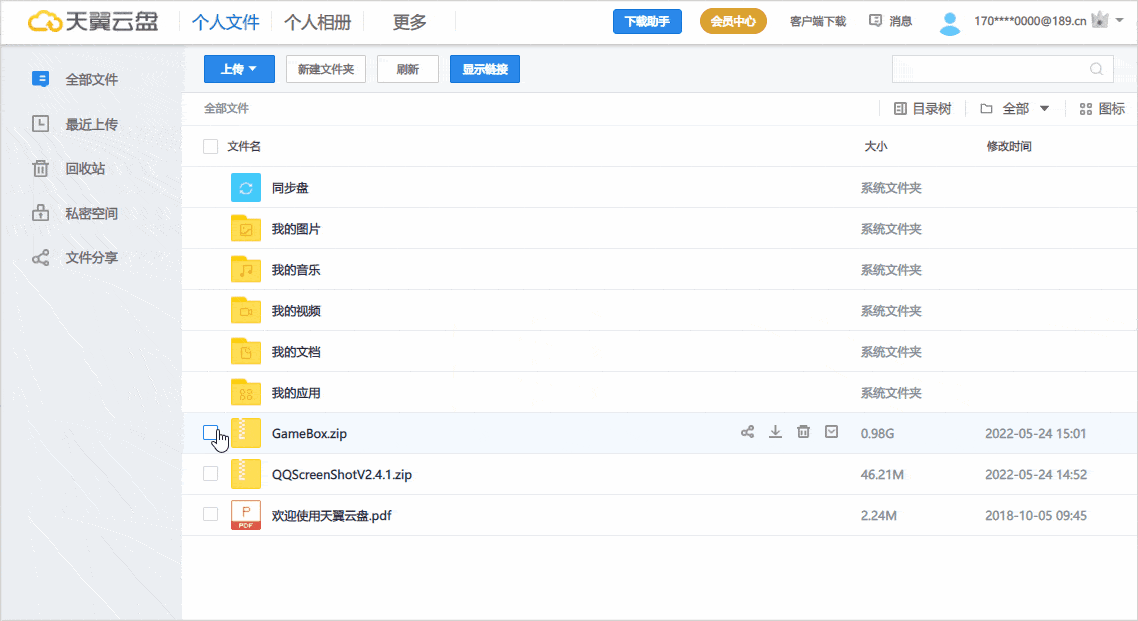Click the trash icon for GameBox.zip

point(803,432)
